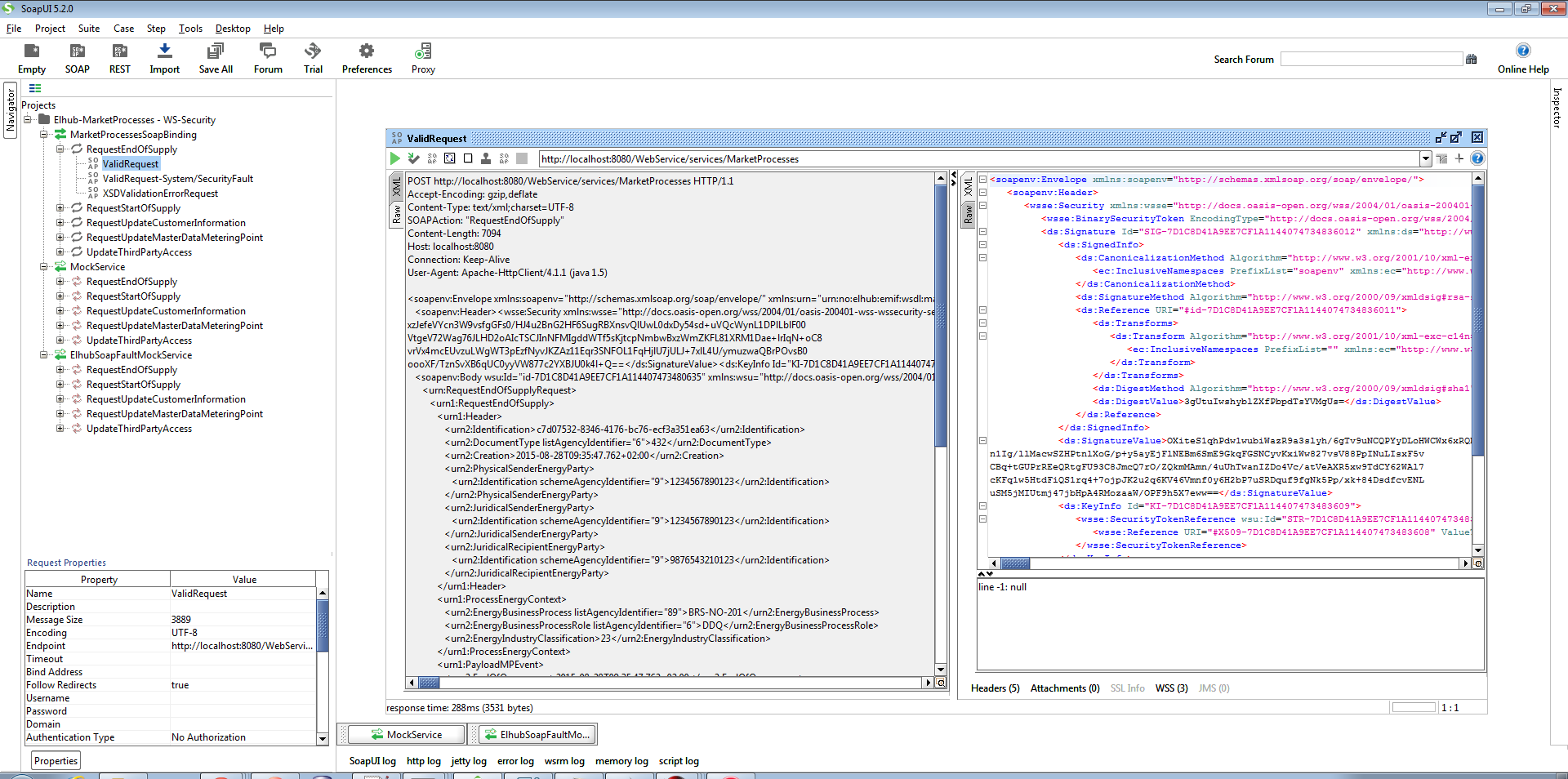This screenshot has height=779, width=1568.
Task: Toggle the Navigator side panel
Action: tap(10, 110)
